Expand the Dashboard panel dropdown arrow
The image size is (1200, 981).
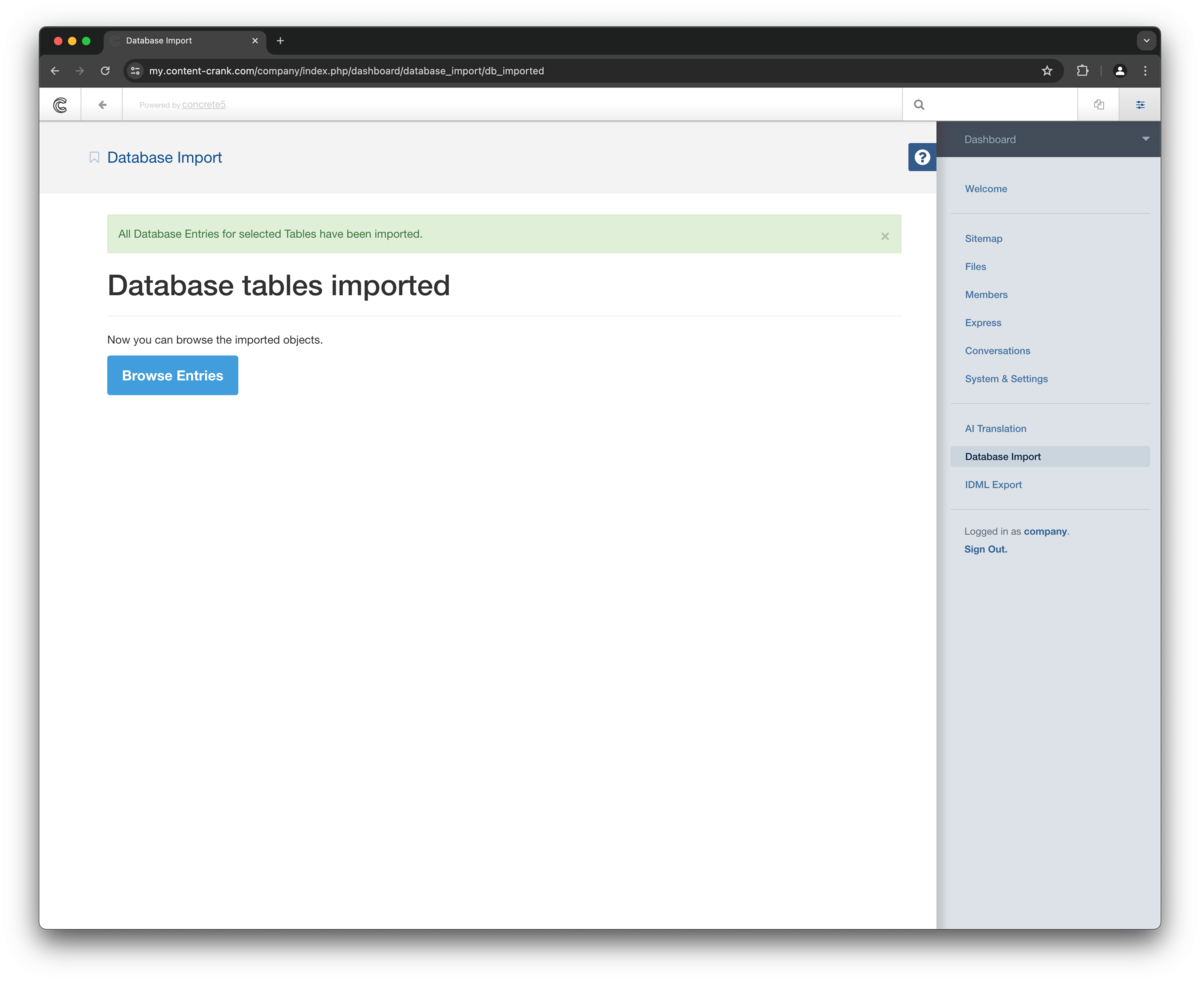click(1146, 139)
